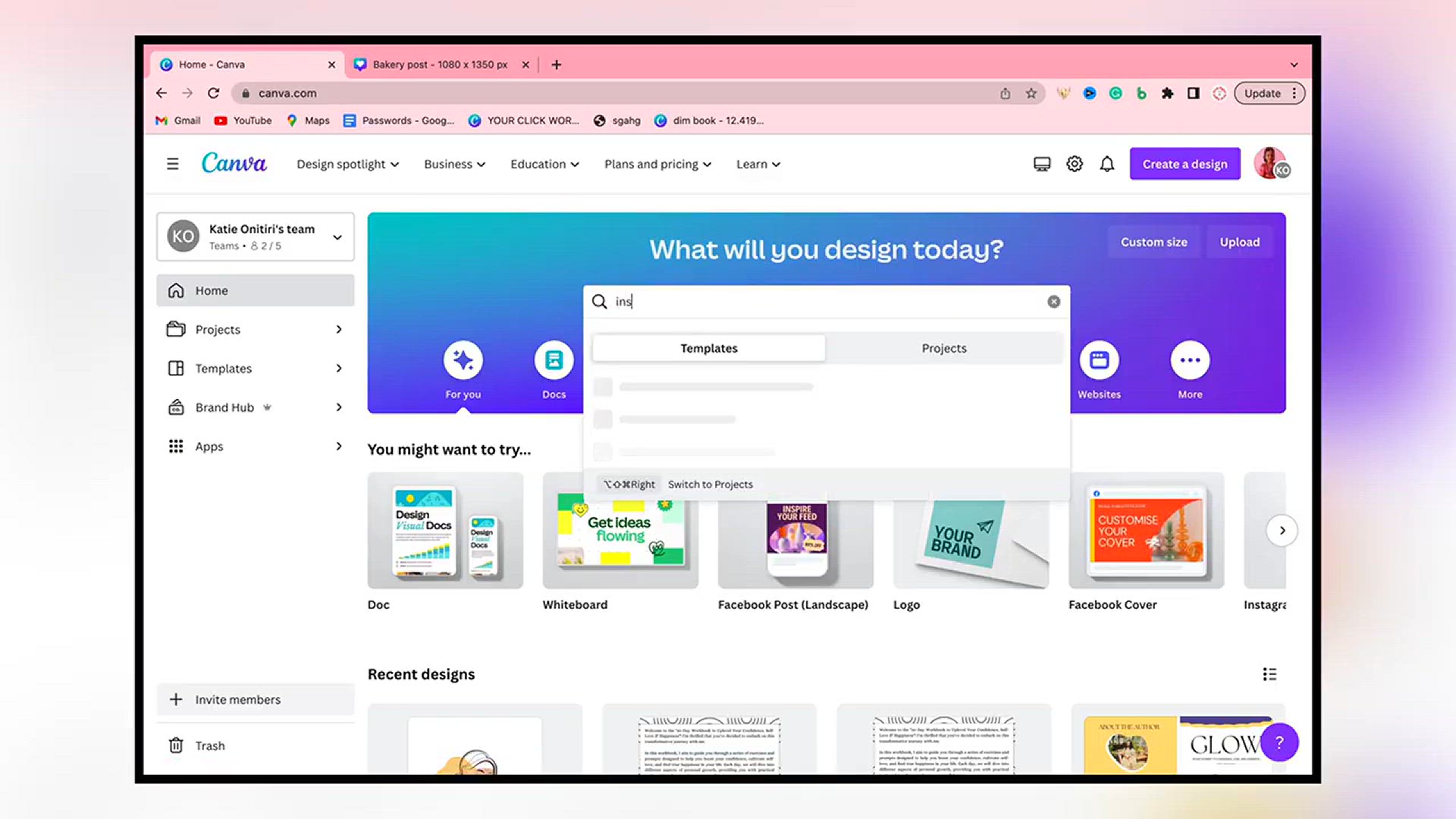The width and height of the screenshot is (1456, 819).
Task: Clear the search field with the X icon
Action: coord(1053,302)
